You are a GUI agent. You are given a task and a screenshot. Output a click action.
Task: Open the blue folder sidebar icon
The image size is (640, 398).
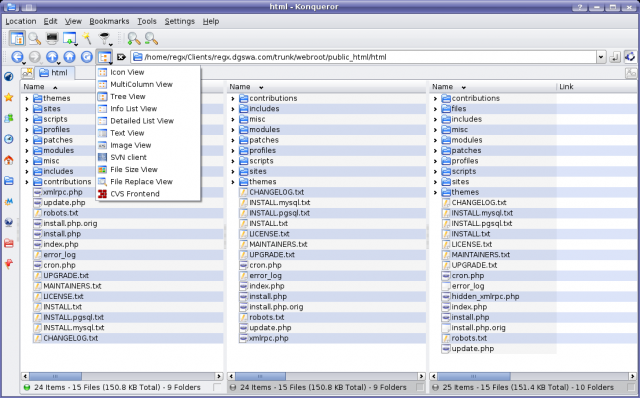[x=9, y=181]
